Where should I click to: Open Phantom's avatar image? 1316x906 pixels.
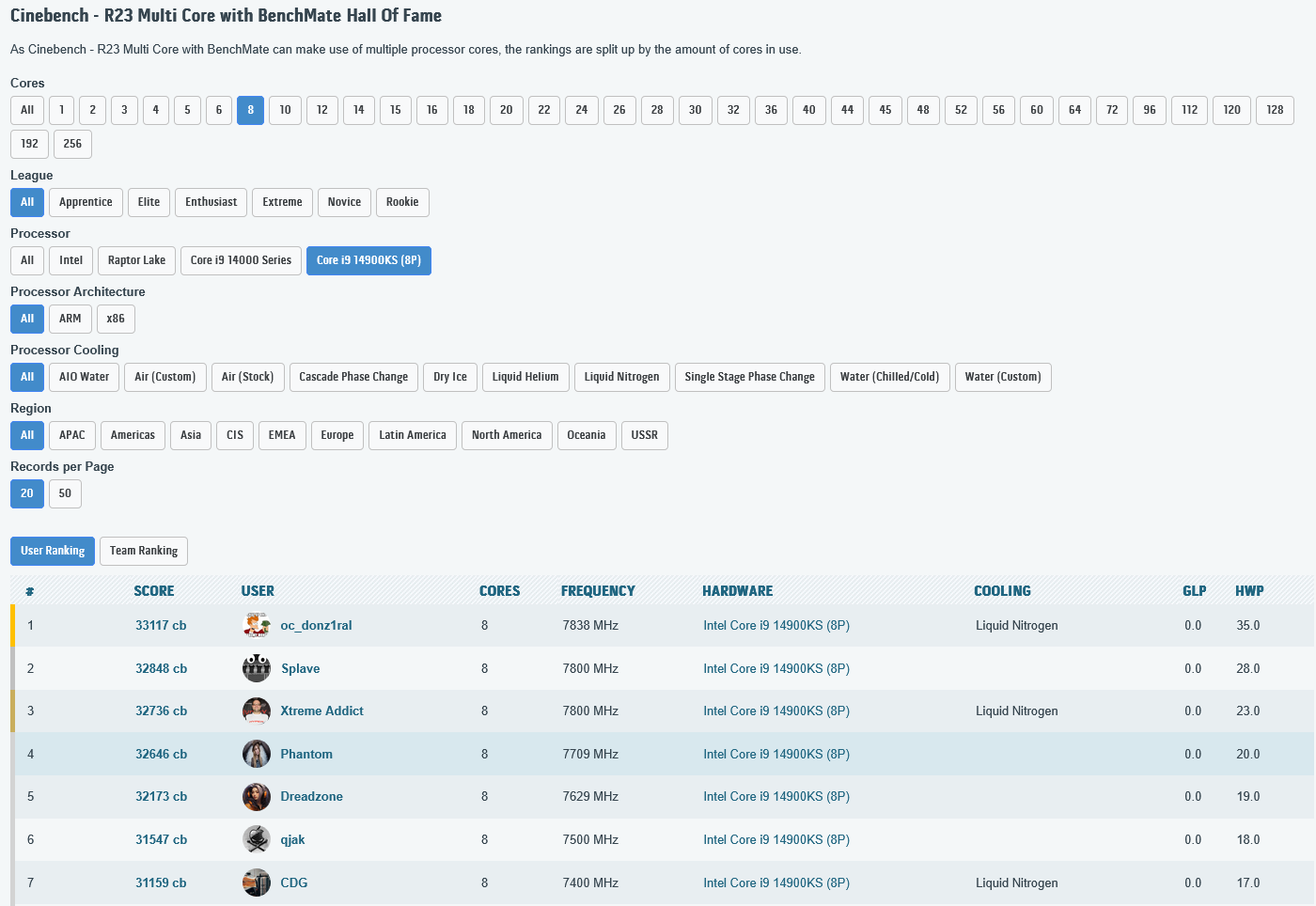257,754
